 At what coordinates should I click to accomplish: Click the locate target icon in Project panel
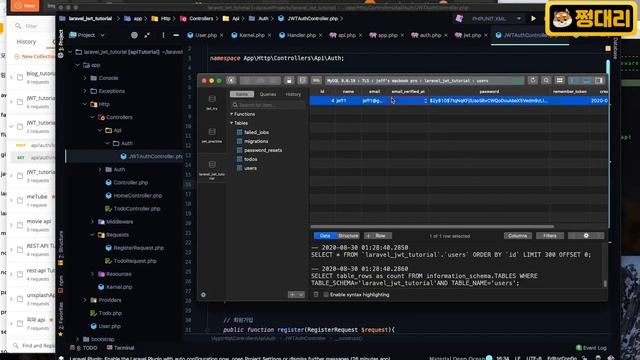(134, 36)
